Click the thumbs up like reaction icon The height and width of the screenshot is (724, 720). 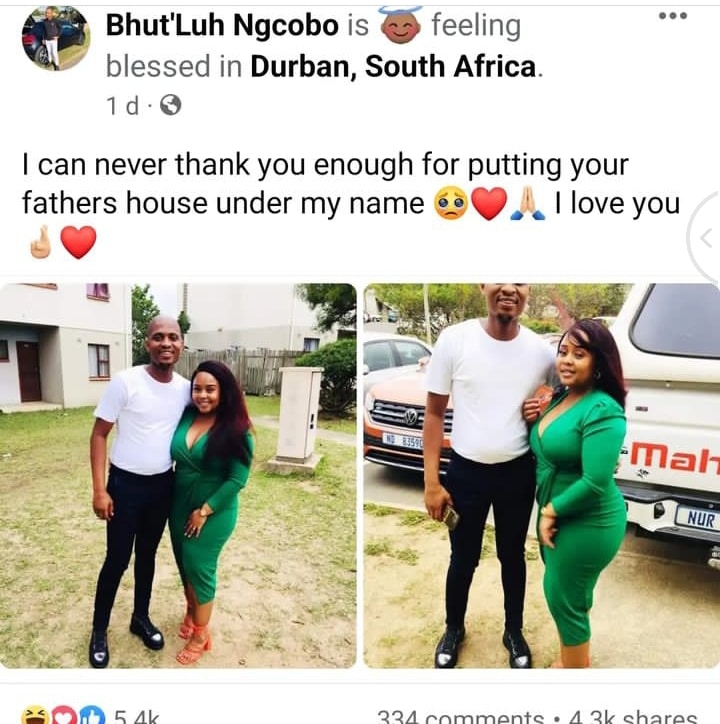pos(93,716)
